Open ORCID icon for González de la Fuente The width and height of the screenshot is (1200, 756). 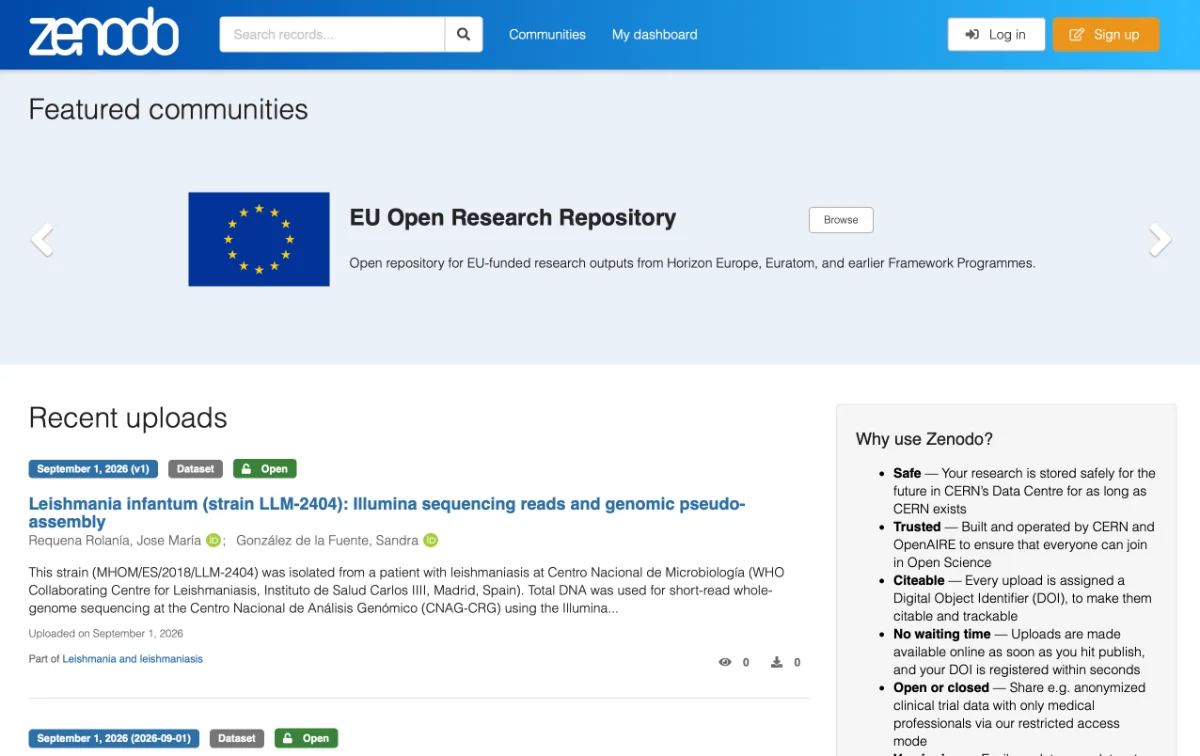[431, 540]
